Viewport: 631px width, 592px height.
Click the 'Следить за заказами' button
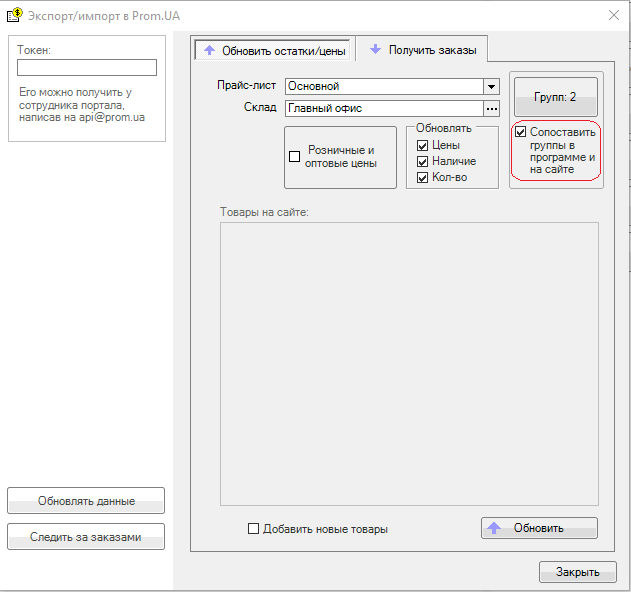click(x=86, y=537)
